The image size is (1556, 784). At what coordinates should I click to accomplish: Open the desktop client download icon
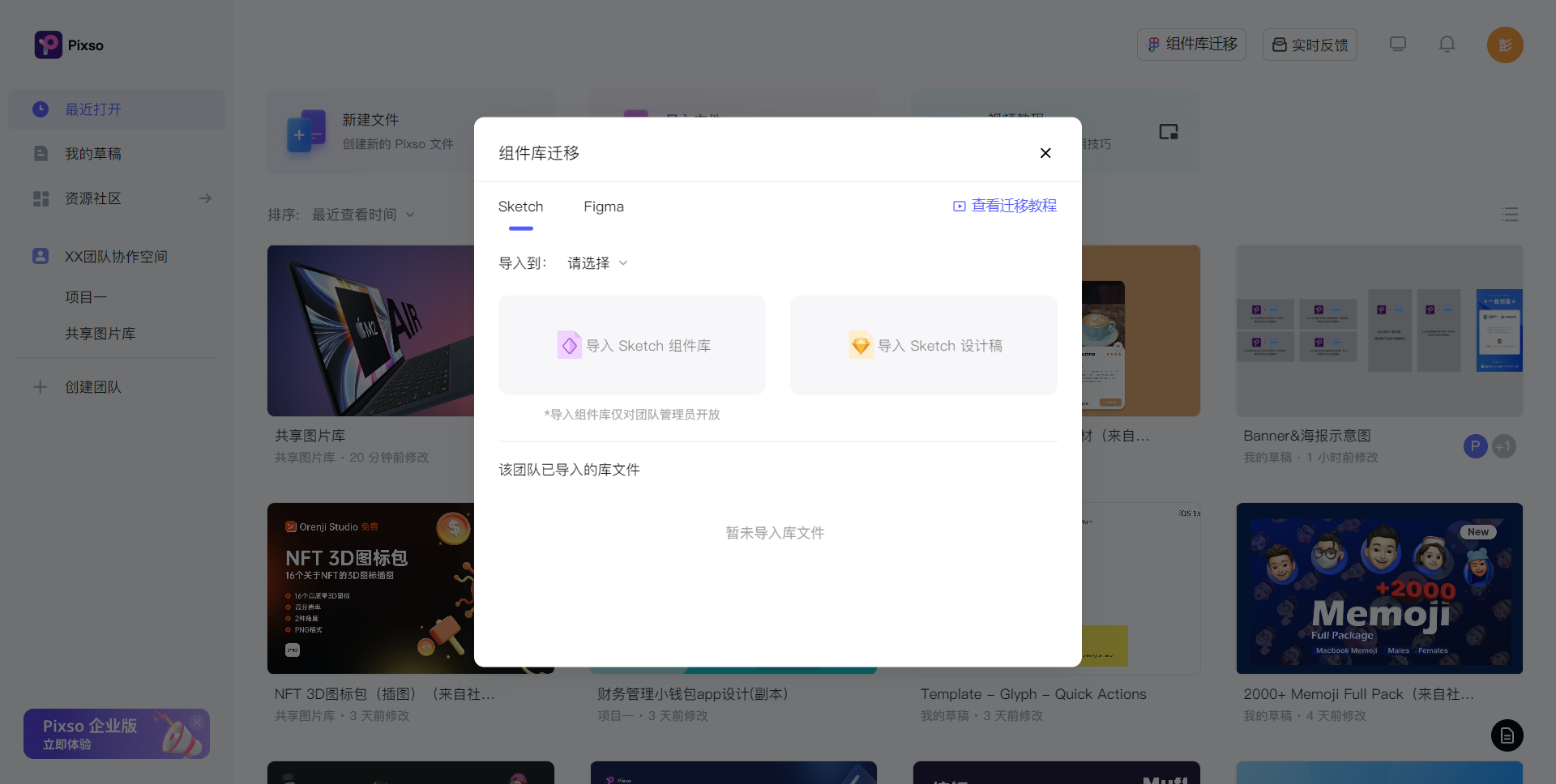coord(1397,45)
